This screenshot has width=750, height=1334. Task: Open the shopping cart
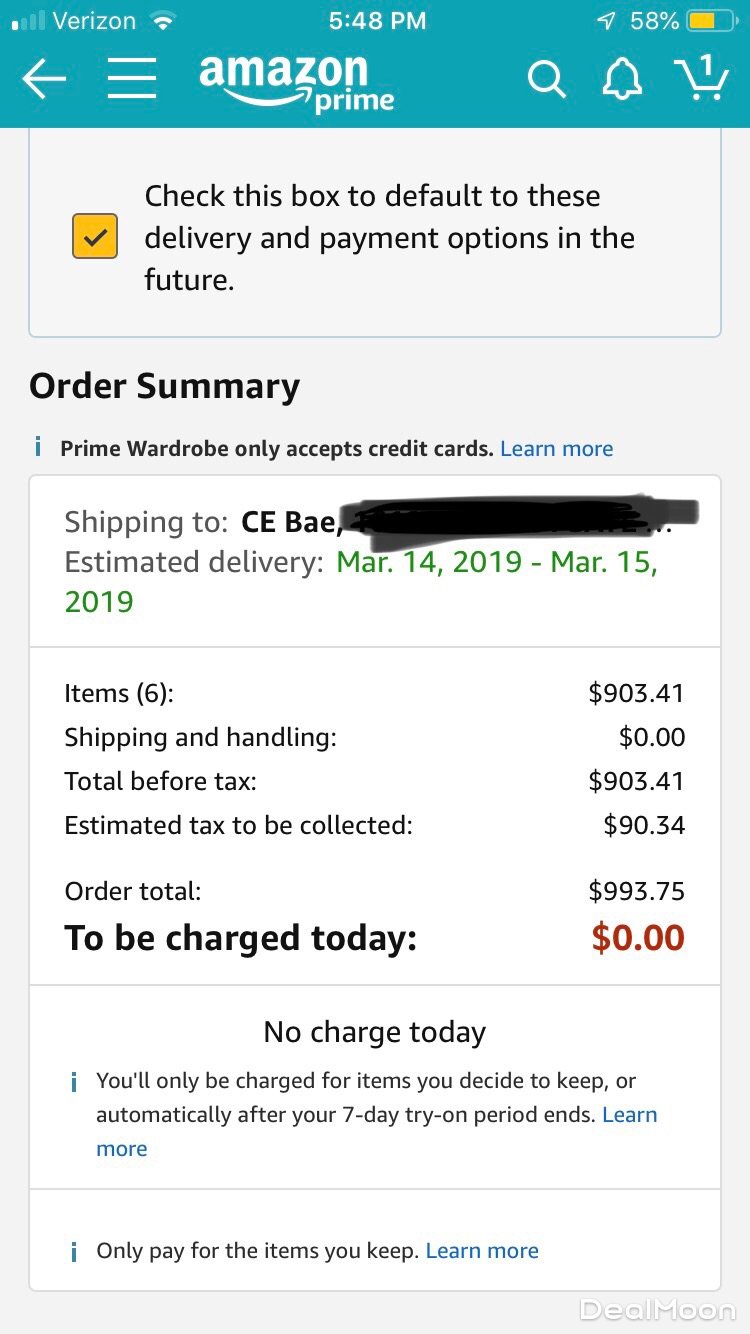[701, 78]
